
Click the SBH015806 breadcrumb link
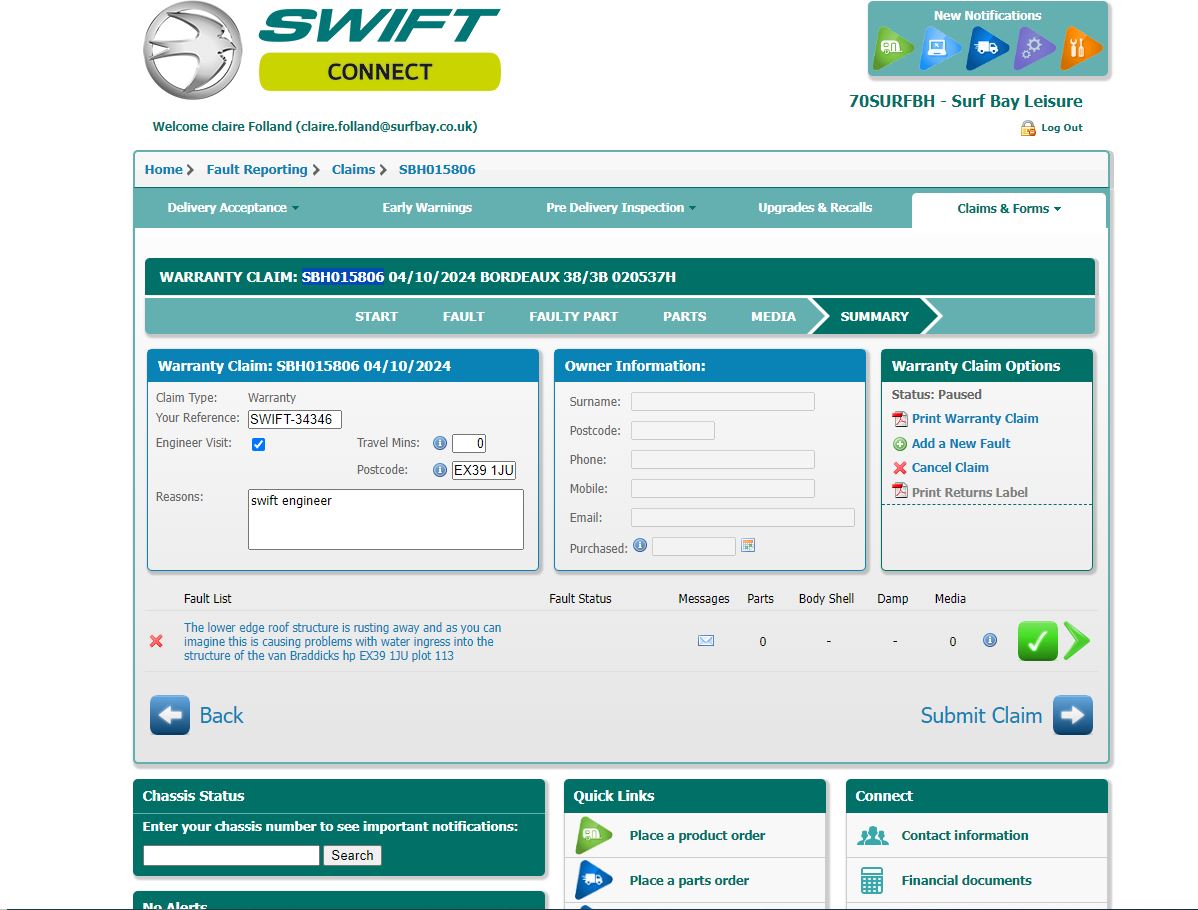pyautogui.click(x=437, y=170)
